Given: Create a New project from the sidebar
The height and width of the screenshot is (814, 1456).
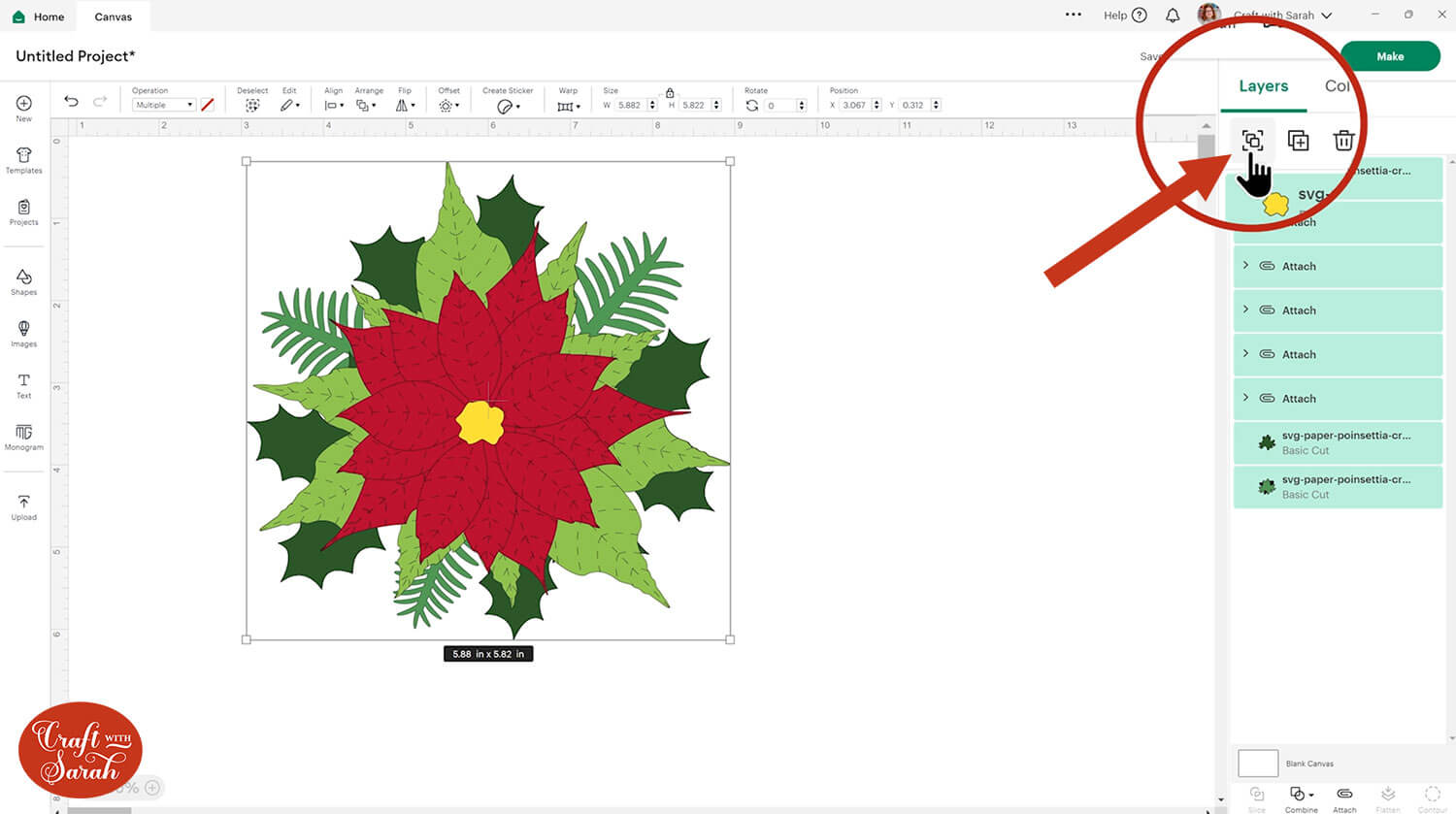Looking at the screenshot, I should pyautogui.click(x=24, y=108).
